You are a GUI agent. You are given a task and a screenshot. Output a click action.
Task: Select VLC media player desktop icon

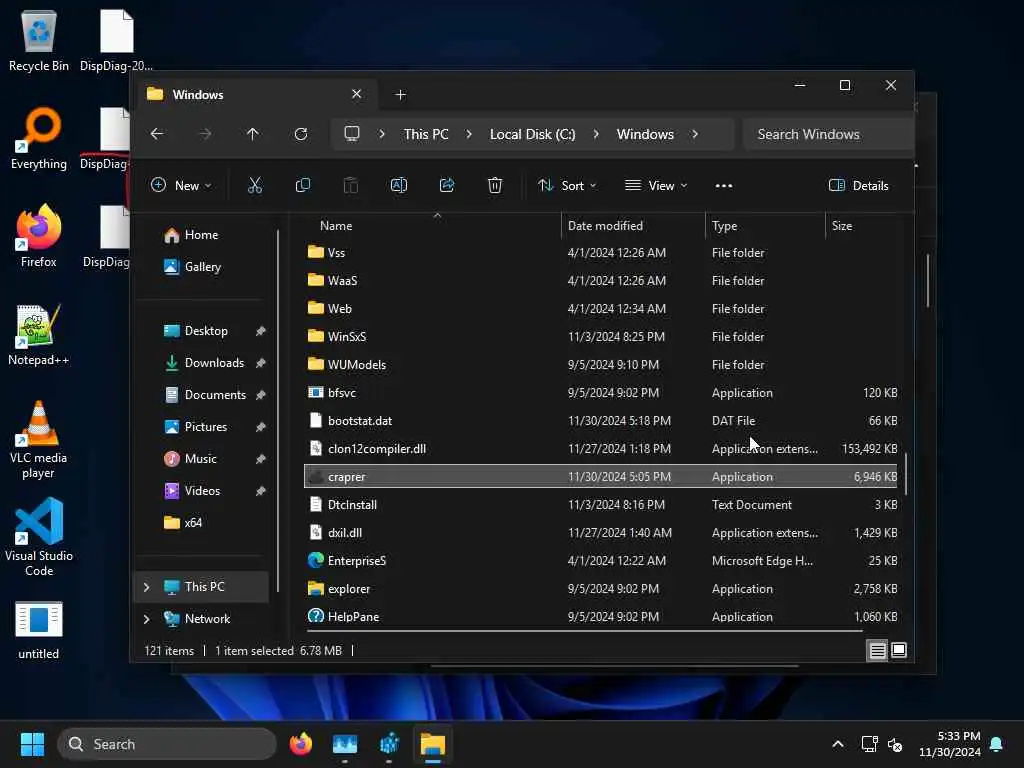[39, 440]
